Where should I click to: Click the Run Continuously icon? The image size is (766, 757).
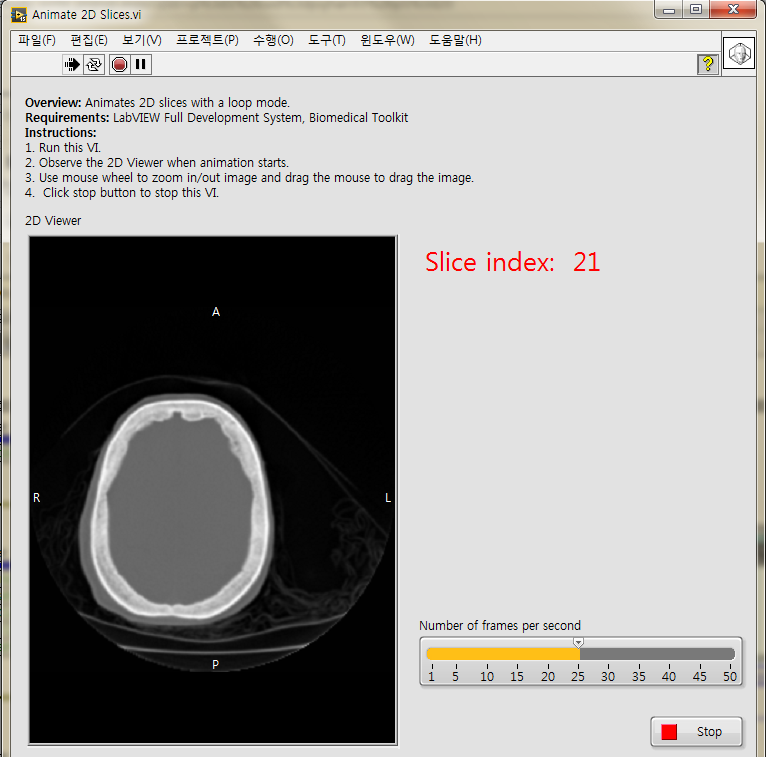coord(94,64)
